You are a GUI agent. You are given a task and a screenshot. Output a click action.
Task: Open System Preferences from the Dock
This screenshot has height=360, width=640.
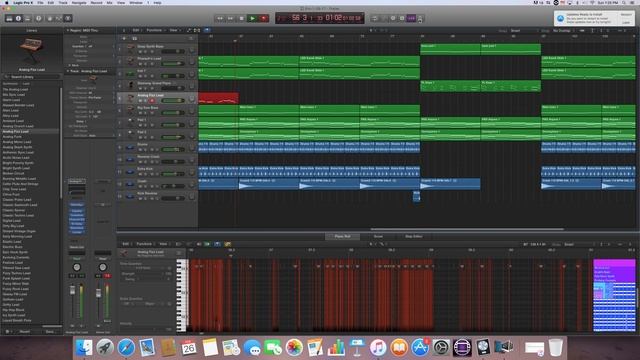[441, 348]
